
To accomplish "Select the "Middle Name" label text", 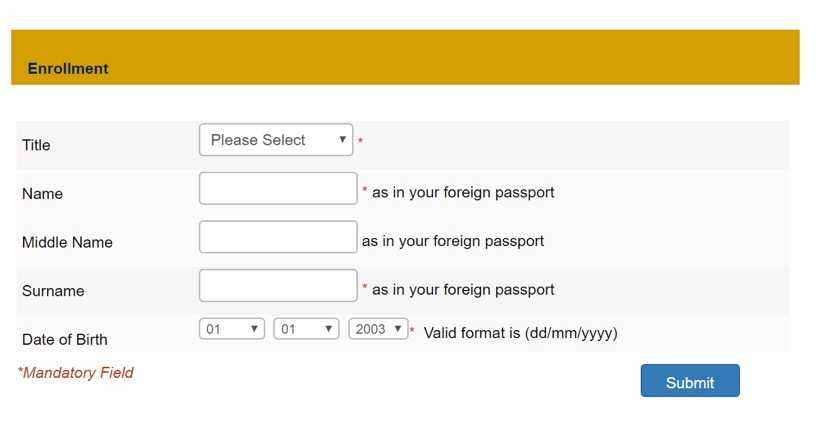I will point(67,242).
